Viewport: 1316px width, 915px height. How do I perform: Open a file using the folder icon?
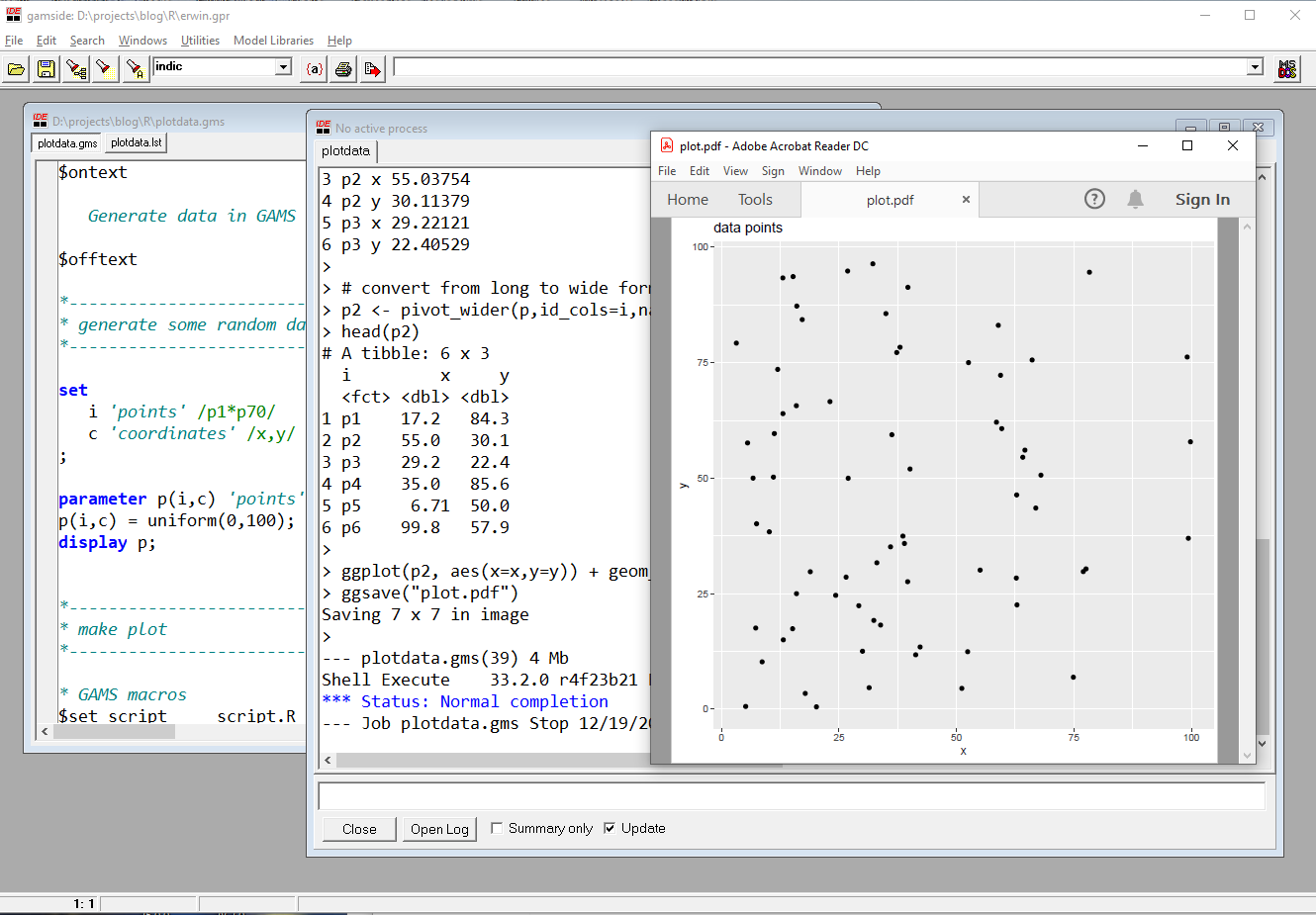[16, 67]
